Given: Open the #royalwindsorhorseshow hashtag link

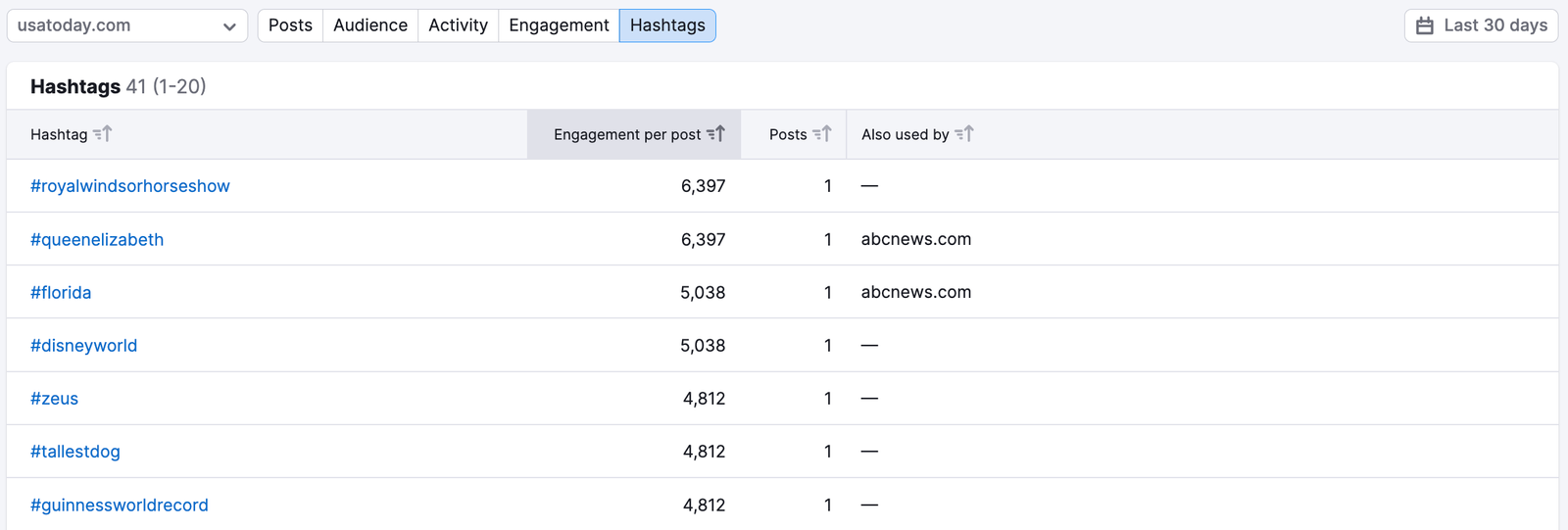Looking at the screenshot, I should coord(130,186).
